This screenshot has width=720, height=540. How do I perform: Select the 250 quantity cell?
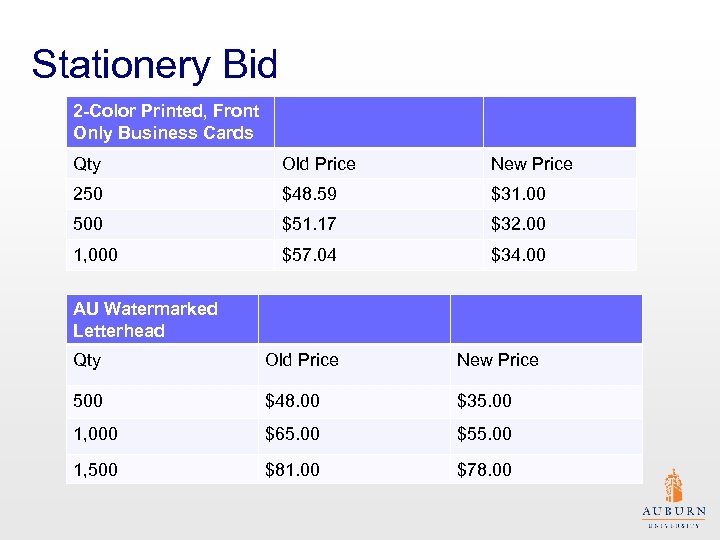click(88, 194)
